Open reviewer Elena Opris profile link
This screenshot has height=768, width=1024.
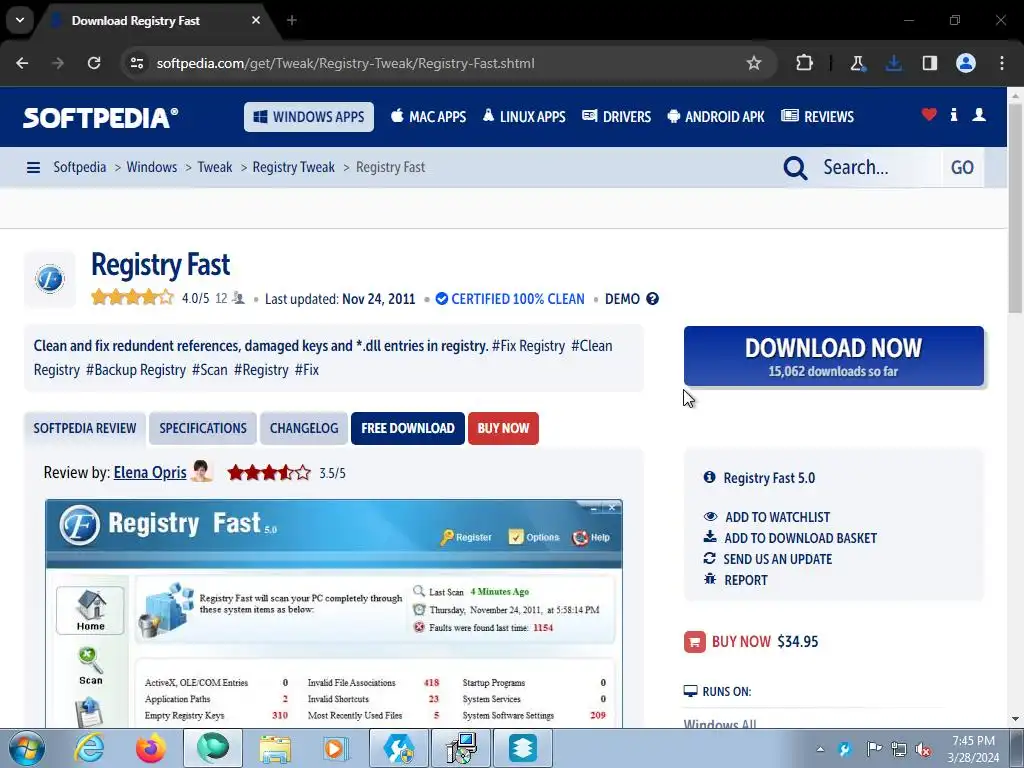150,472
